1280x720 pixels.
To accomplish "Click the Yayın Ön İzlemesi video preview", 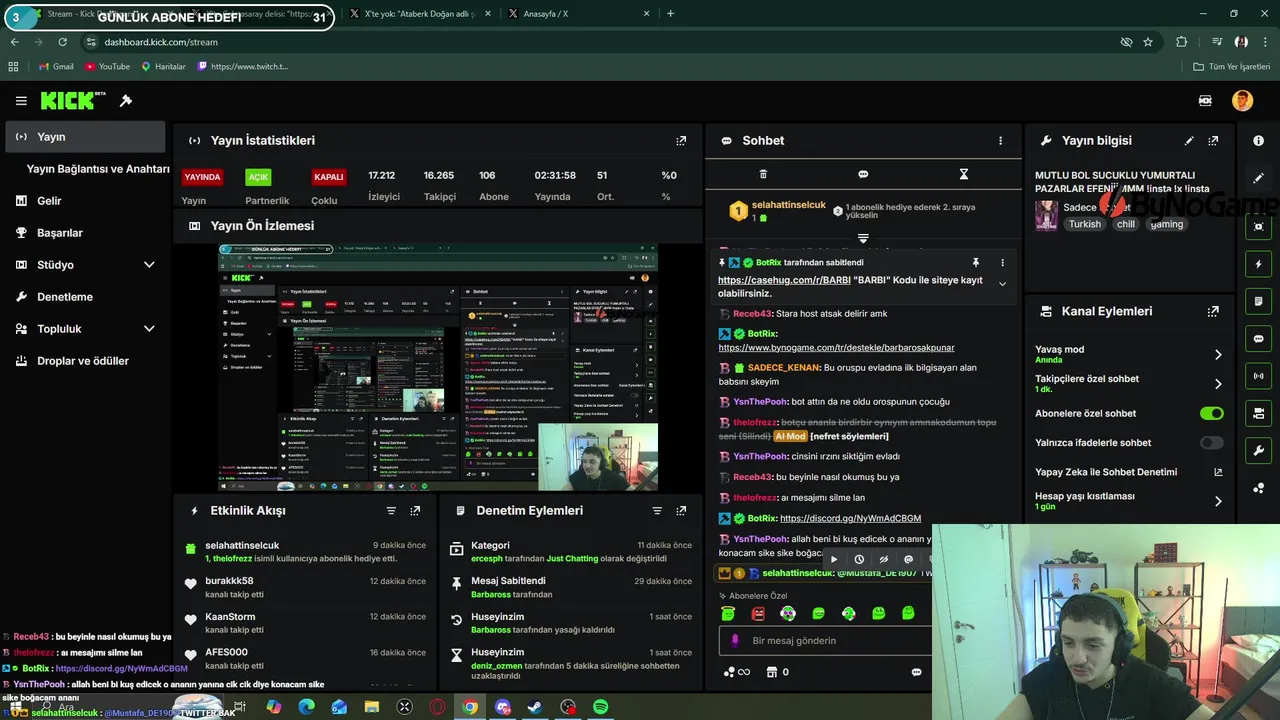I will pos(438,367).
